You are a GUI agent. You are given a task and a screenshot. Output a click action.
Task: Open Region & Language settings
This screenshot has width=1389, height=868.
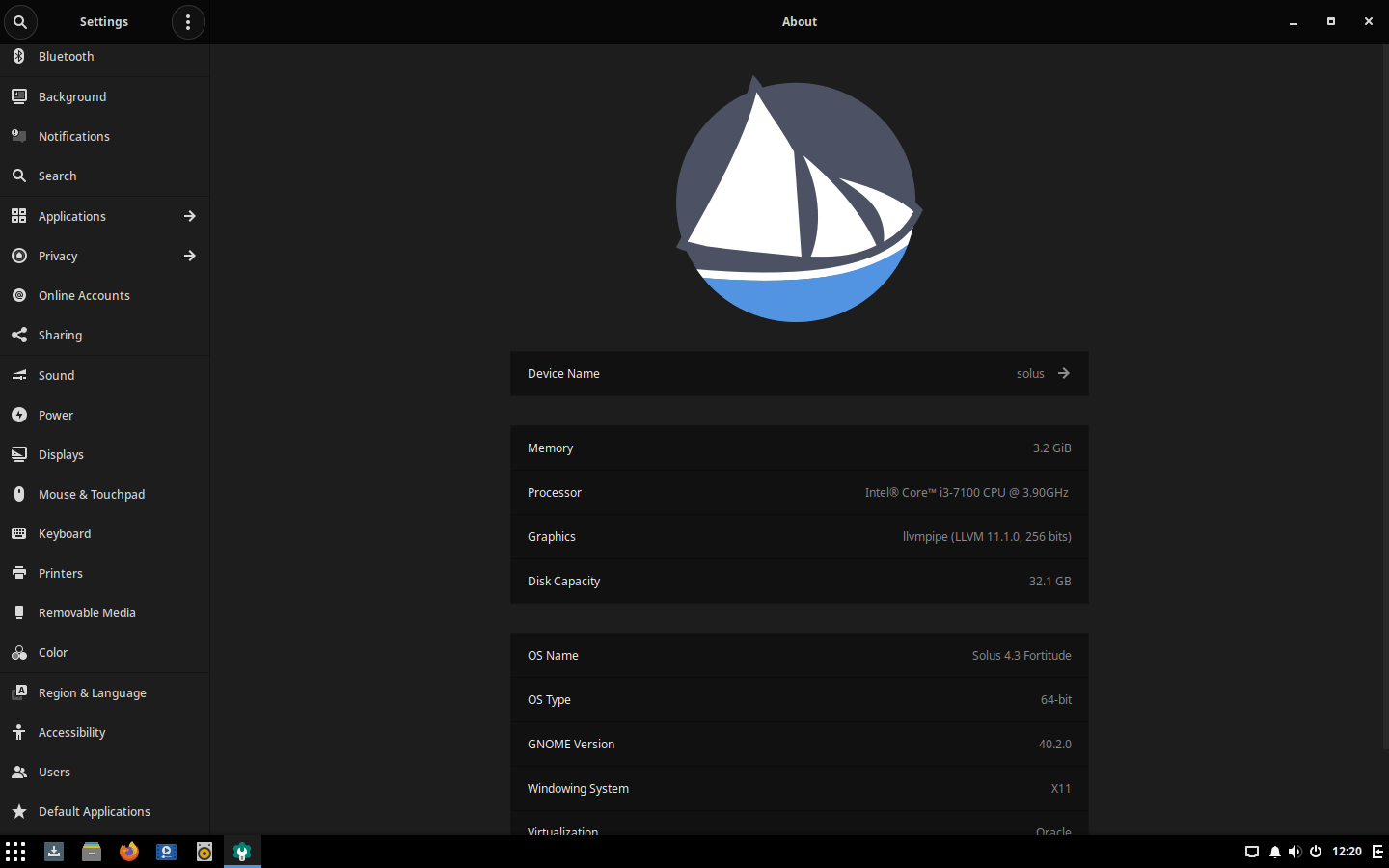pyautogui.click(x=104, y=692)
